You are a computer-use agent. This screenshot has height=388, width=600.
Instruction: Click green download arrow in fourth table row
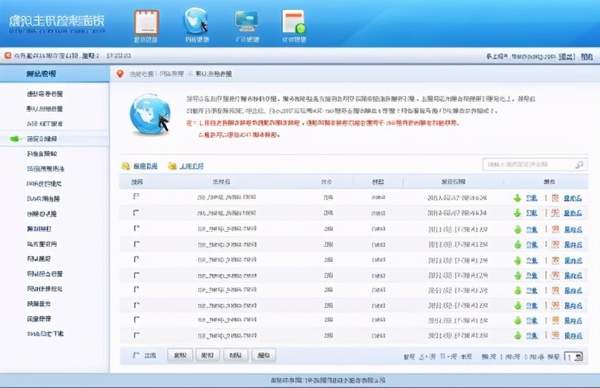(x=518, y=245)
